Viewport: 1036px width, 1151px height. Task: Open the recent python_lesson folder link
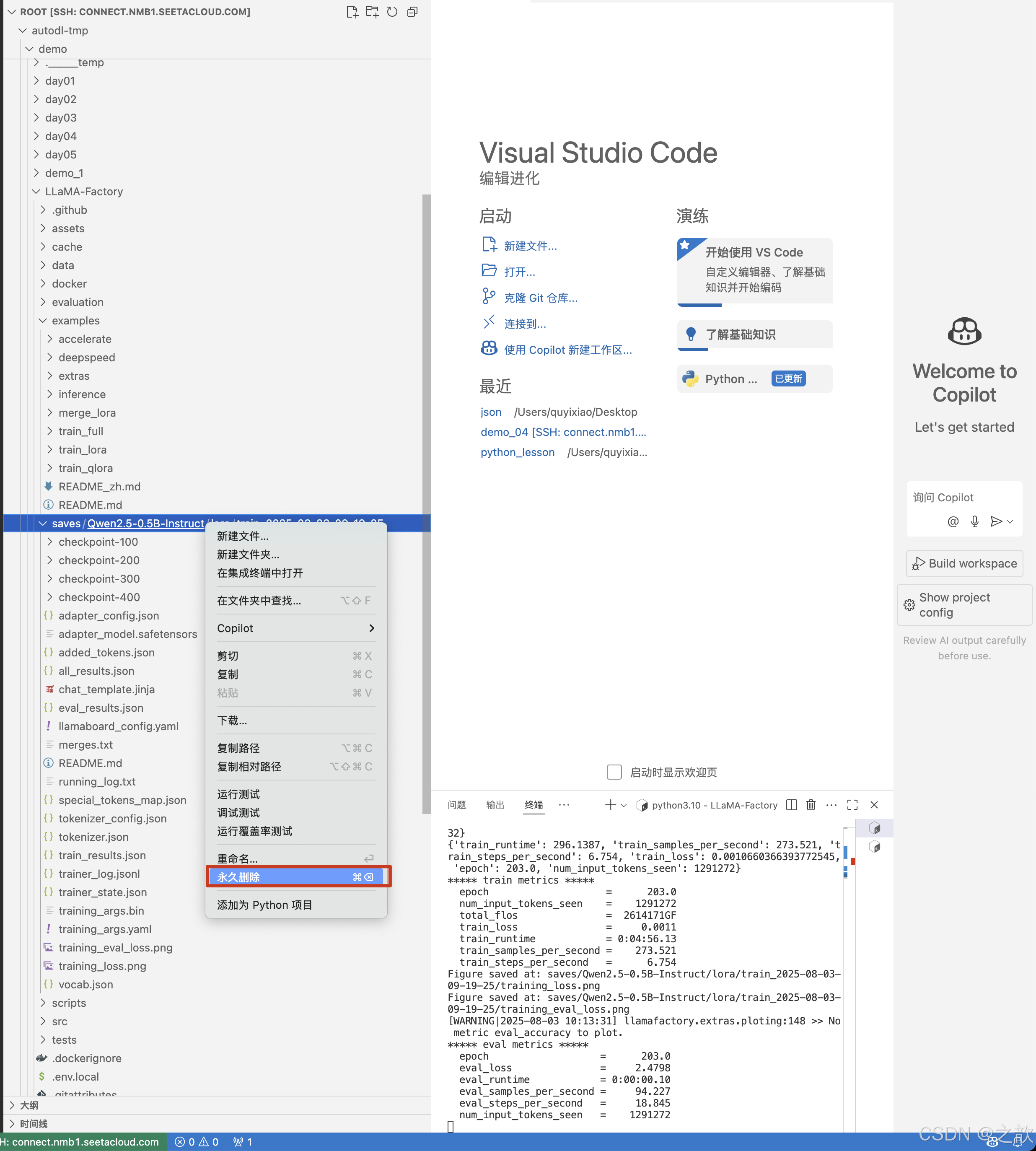(x=517, y=453)
